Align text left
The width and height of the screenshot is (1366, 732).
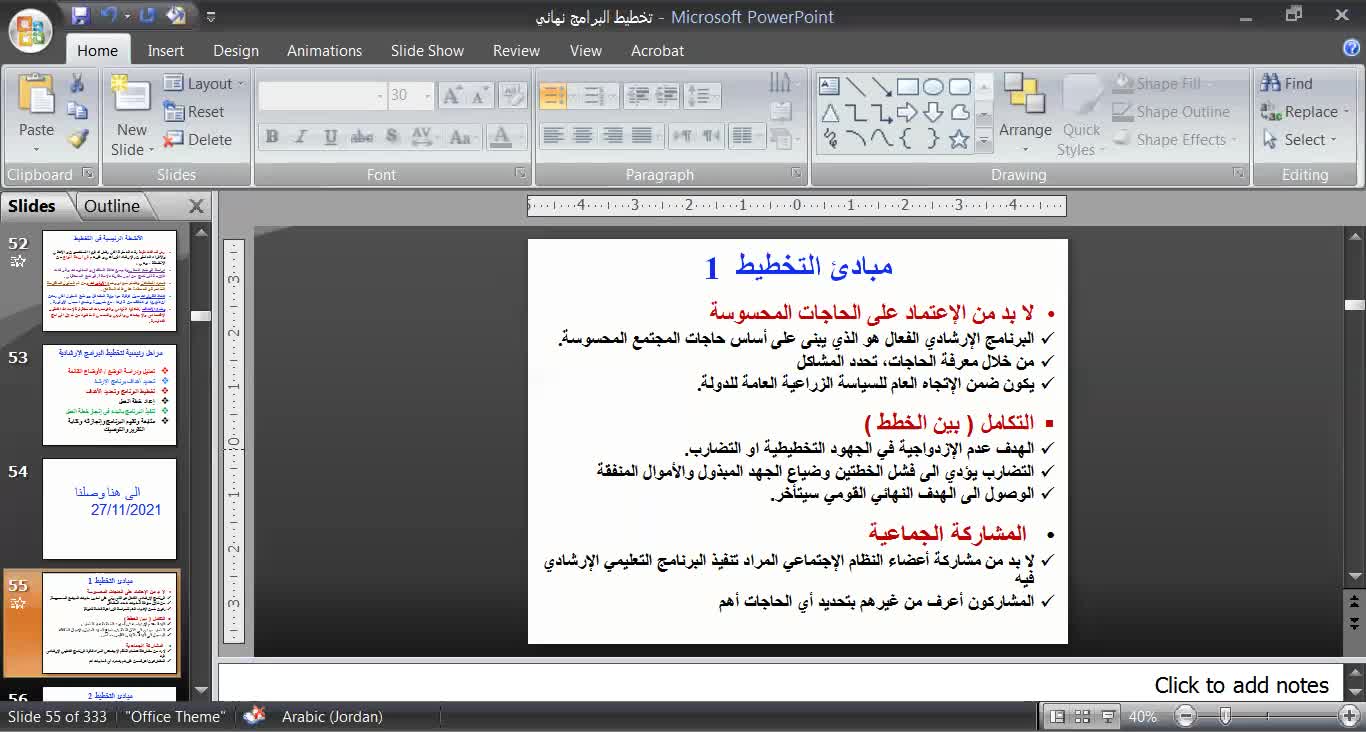point(553,135)
